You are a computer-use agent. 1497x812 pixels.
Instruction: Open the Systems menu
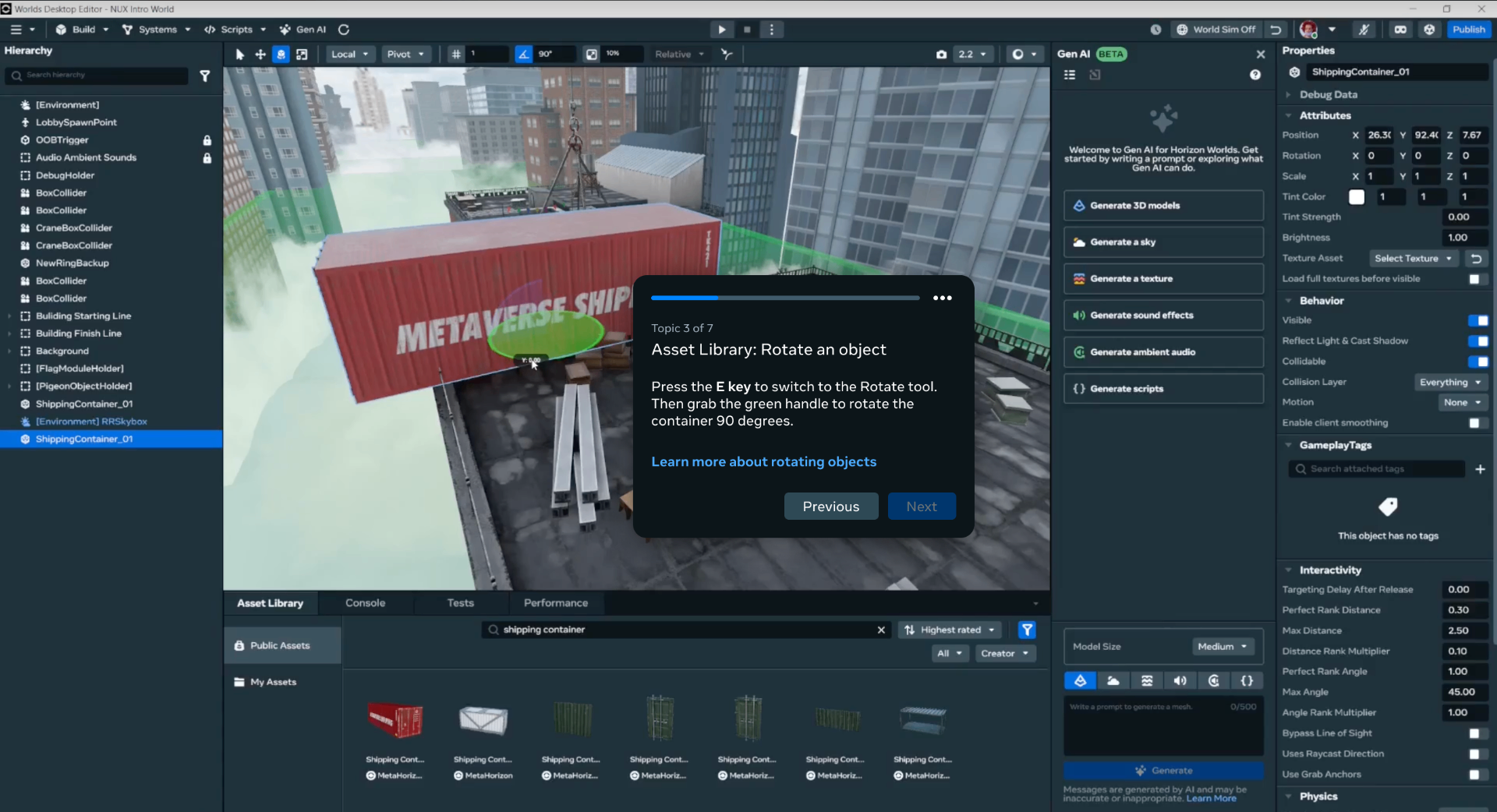[156, 30]
